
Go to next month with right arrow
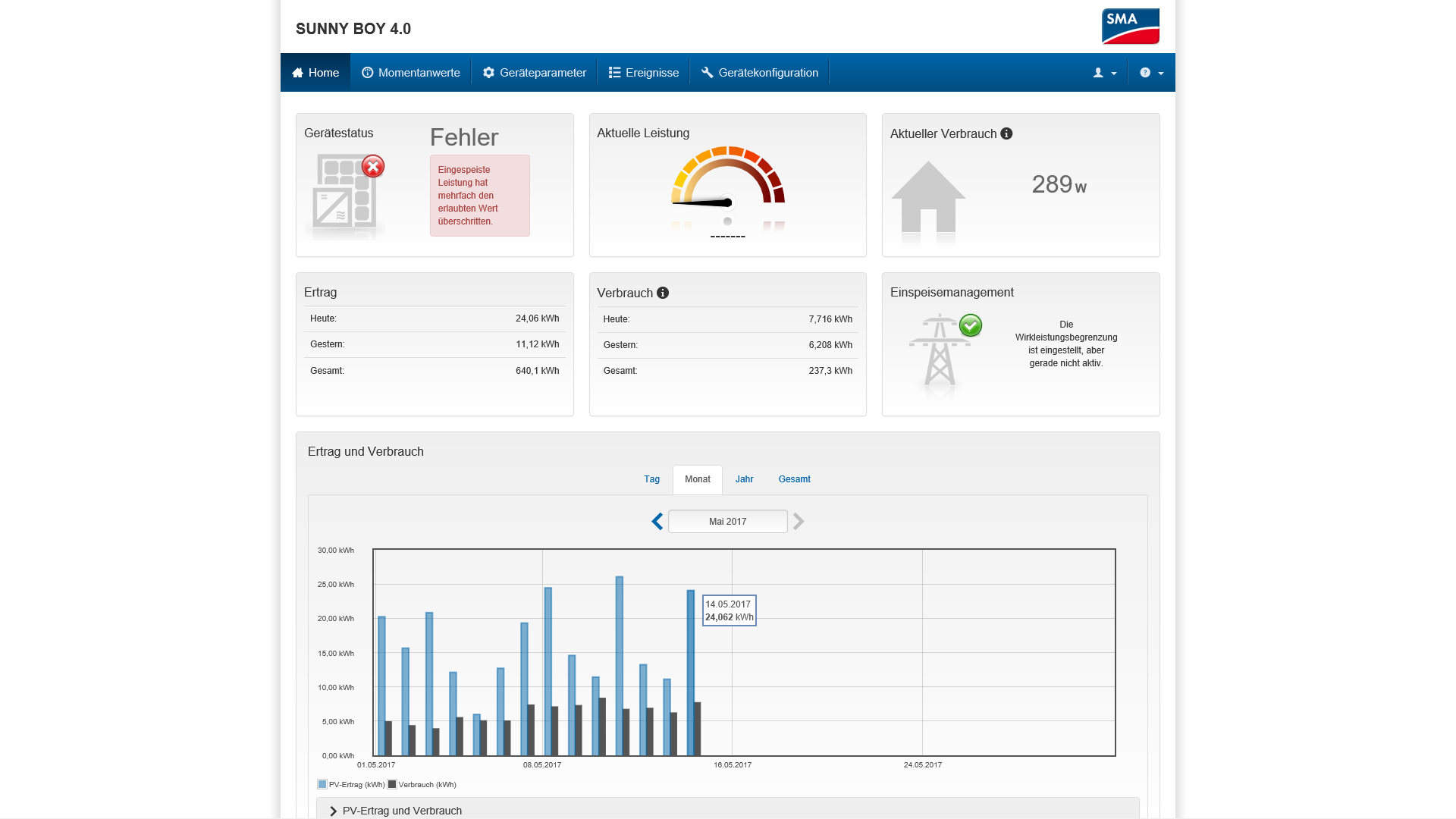point(799,522)
